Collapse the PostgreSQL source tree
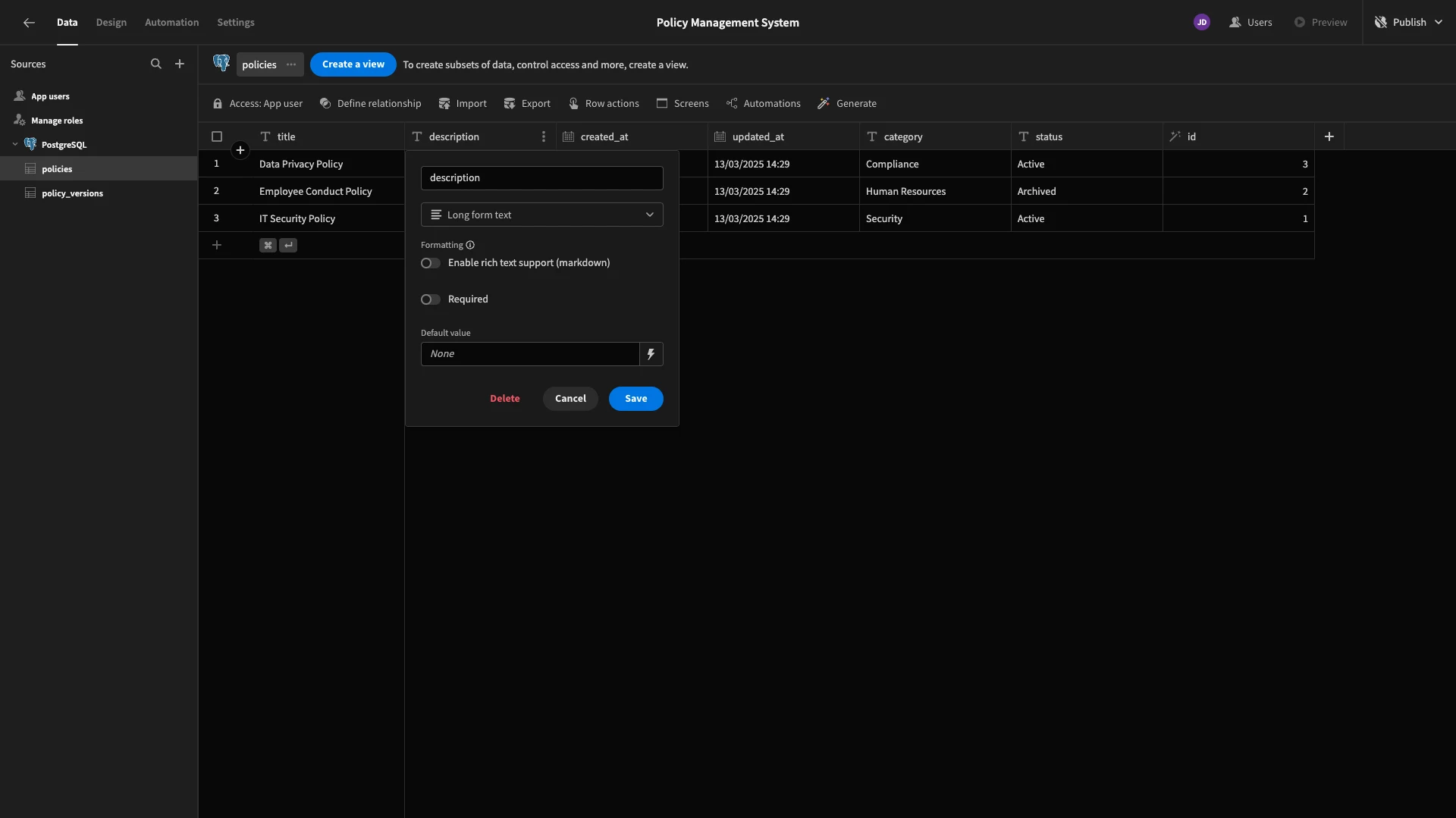Image resolution: width=1456 pixels, height=818 pixels. tap(15, 145)
